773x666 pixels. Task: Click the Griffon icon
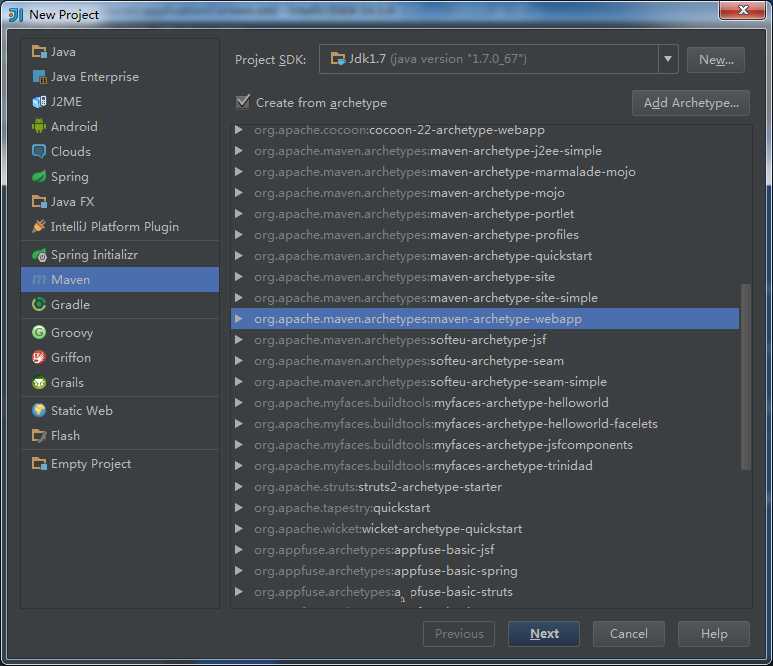point(39,357)
